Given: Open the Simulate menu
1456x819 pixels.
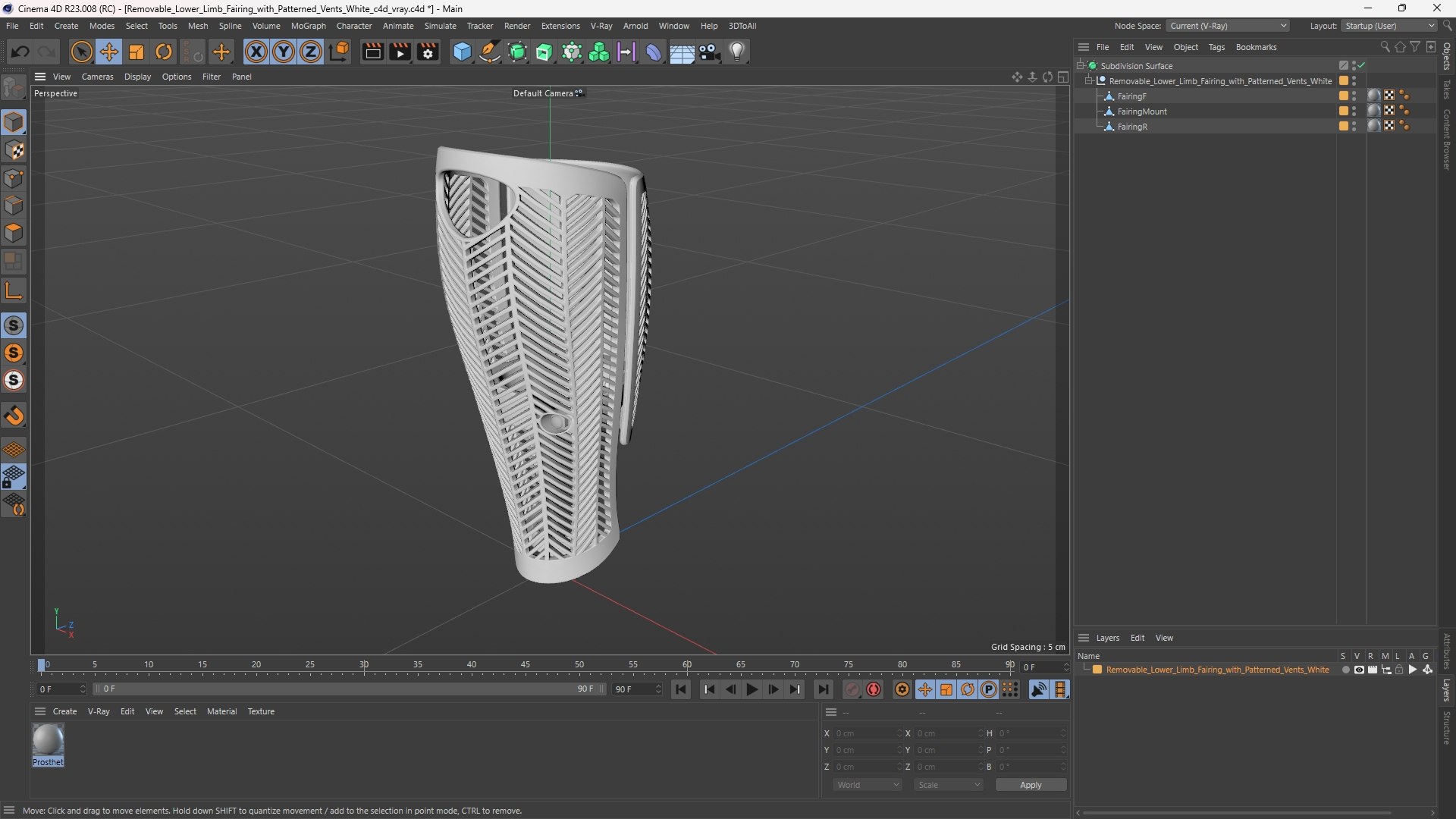Looking at the screenshot, I should (440, 26).
